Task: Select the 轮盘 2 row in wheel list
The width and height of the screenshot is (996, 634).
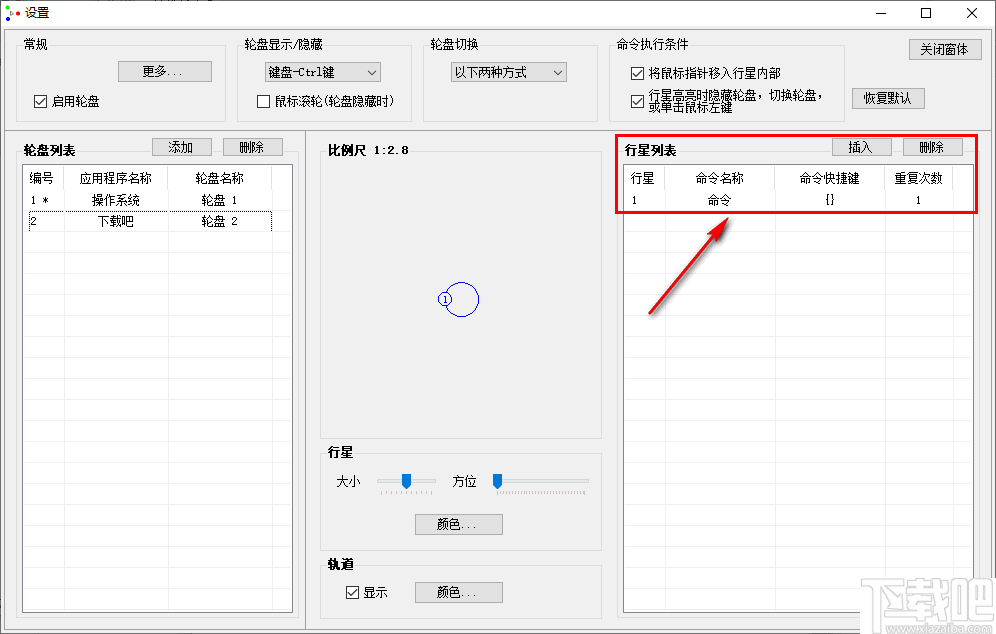Action: pos(150,221)
